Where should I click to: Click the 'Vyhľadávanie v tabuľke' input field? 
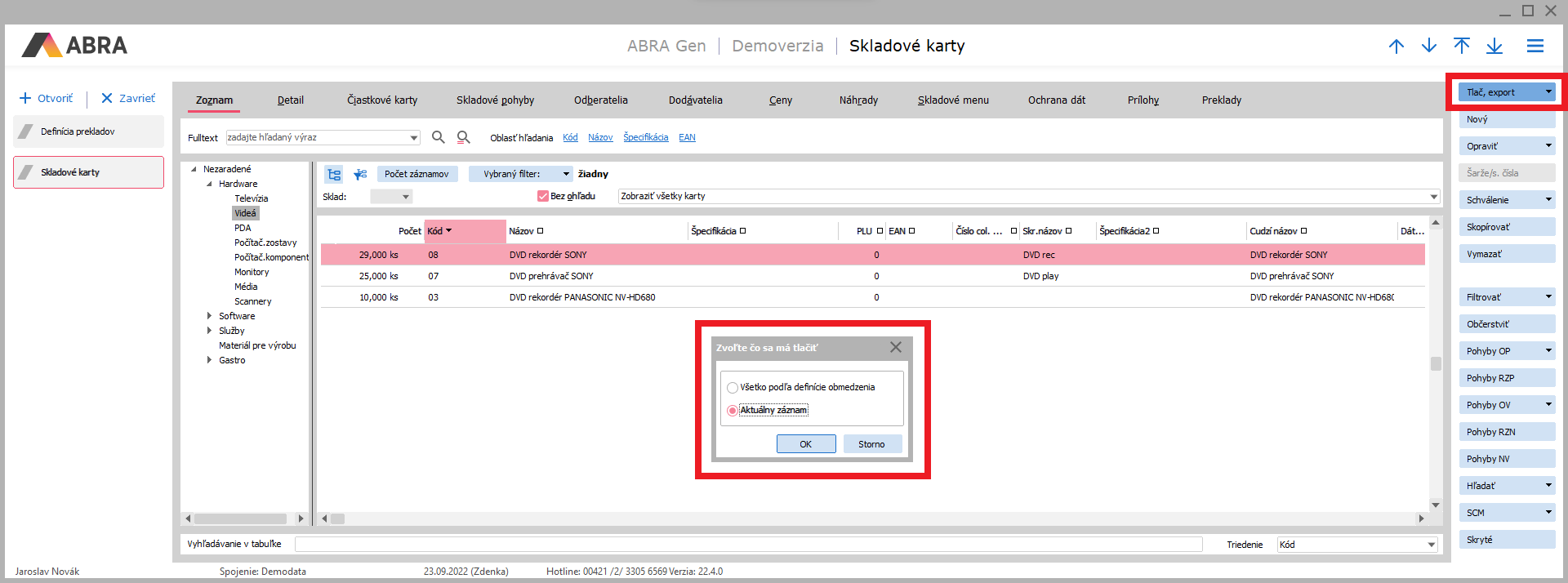747,545
